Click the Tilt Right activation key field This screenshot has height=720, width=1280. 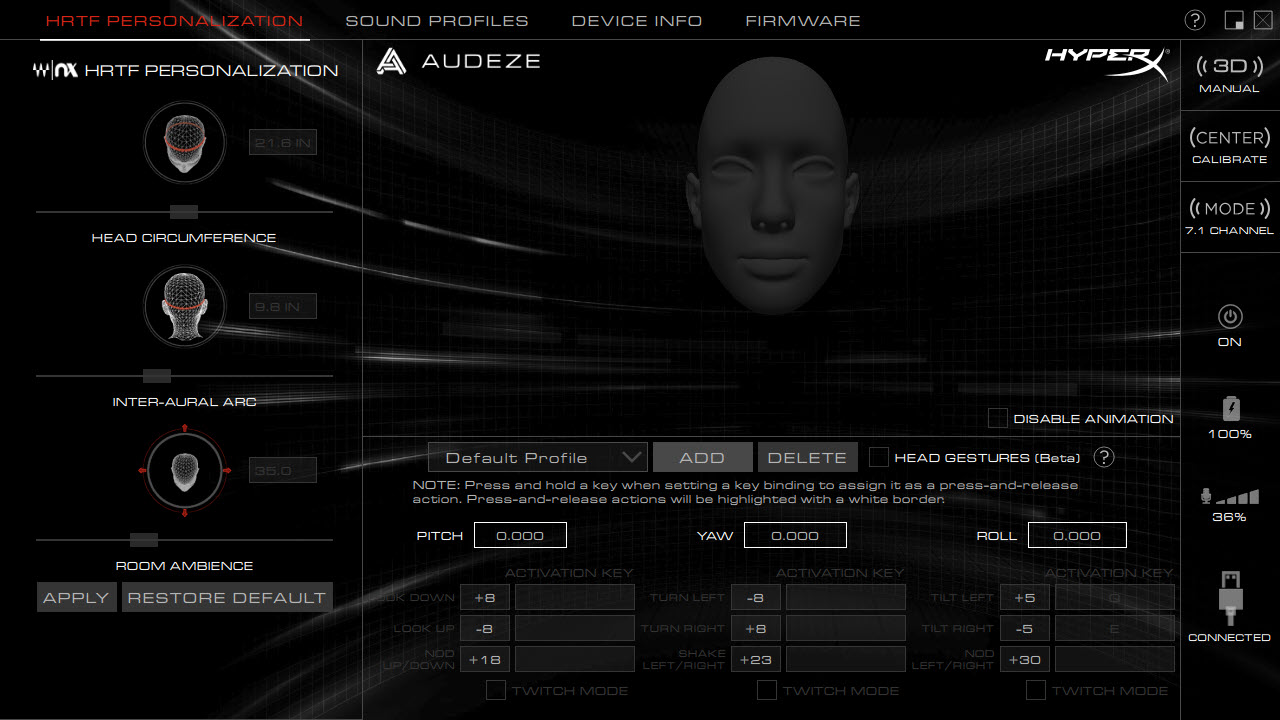[x=1115, y=628]
